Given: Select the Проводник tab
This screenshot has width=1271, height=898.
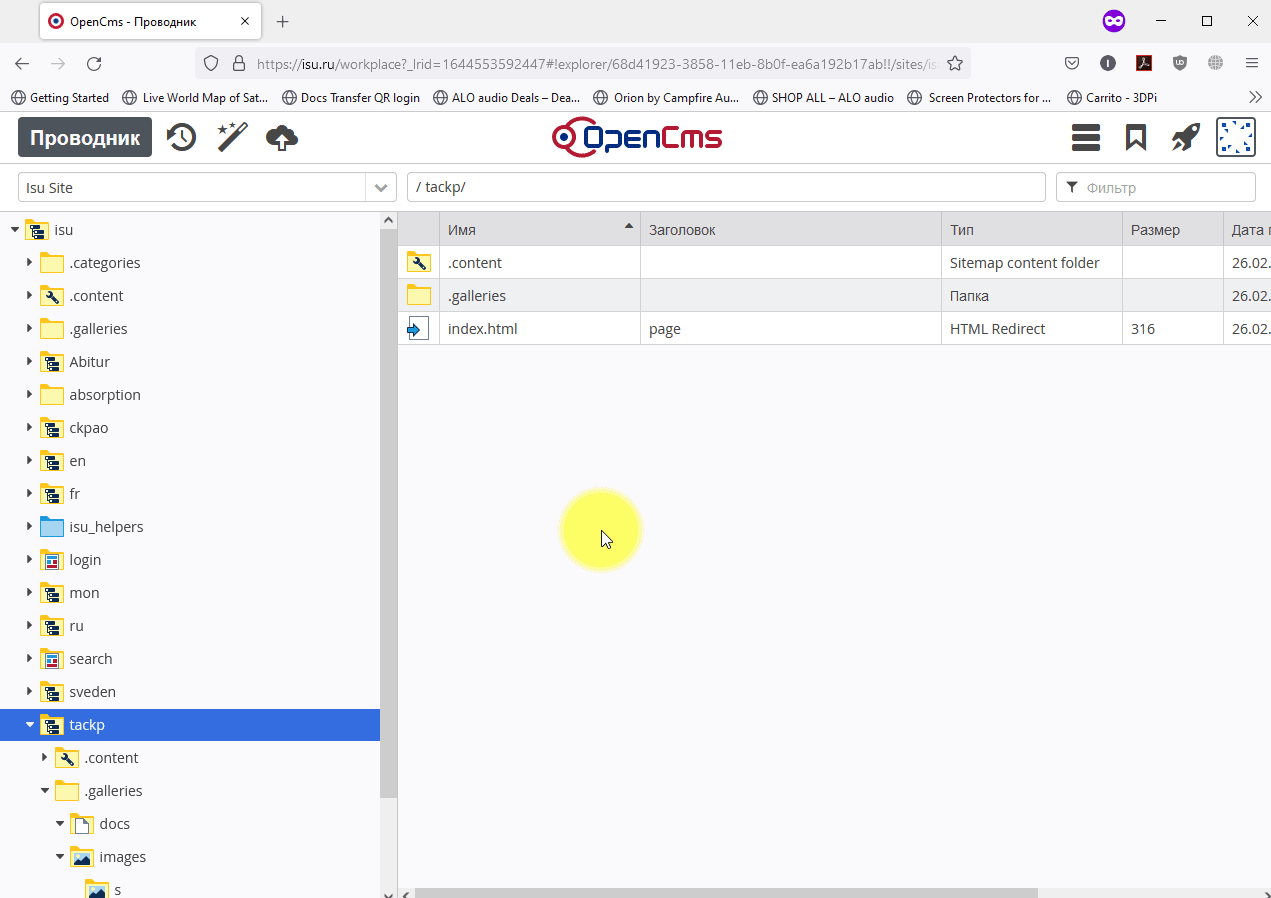Looking at the screenshot, I should (84, 137).
